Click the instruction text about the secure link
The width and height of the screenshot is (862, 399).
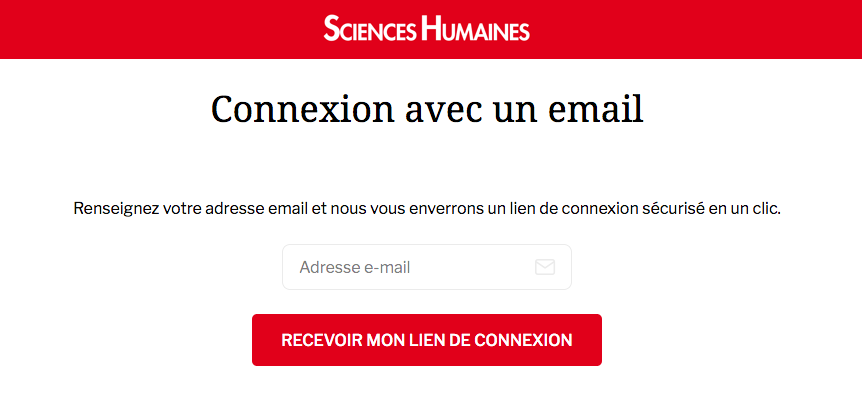pos(427,209)
